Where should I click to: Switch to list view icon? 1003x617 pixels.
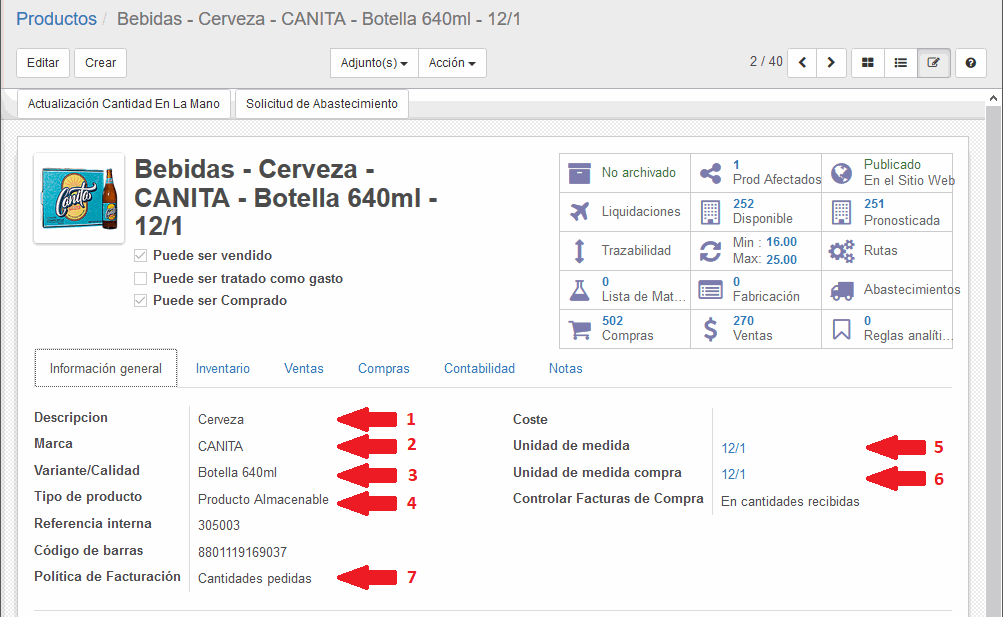coord(901,63)
